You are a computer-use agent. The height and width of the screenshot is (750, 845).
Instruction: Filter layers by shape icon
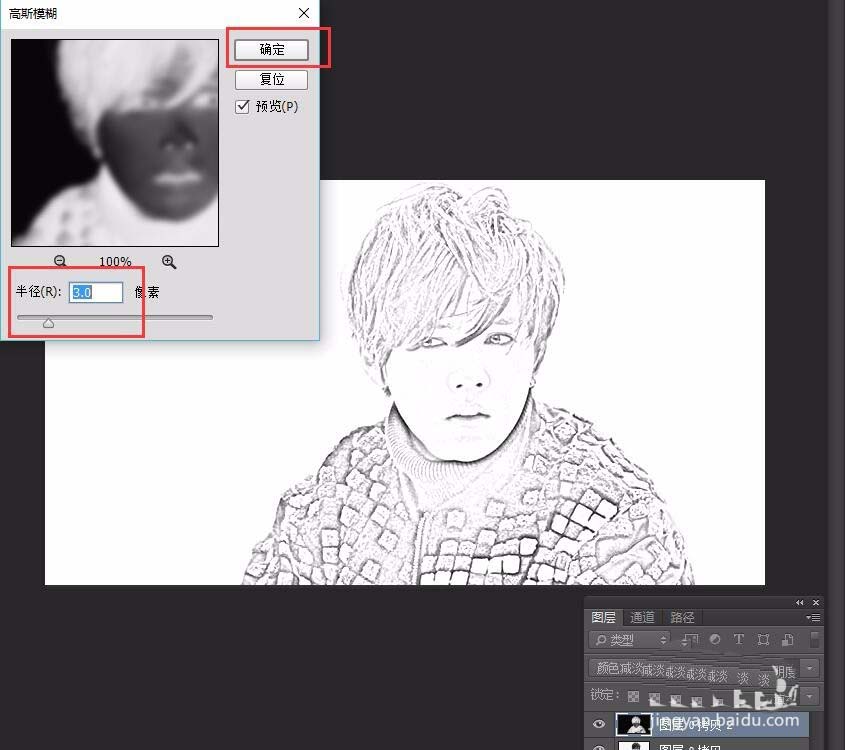763,639
